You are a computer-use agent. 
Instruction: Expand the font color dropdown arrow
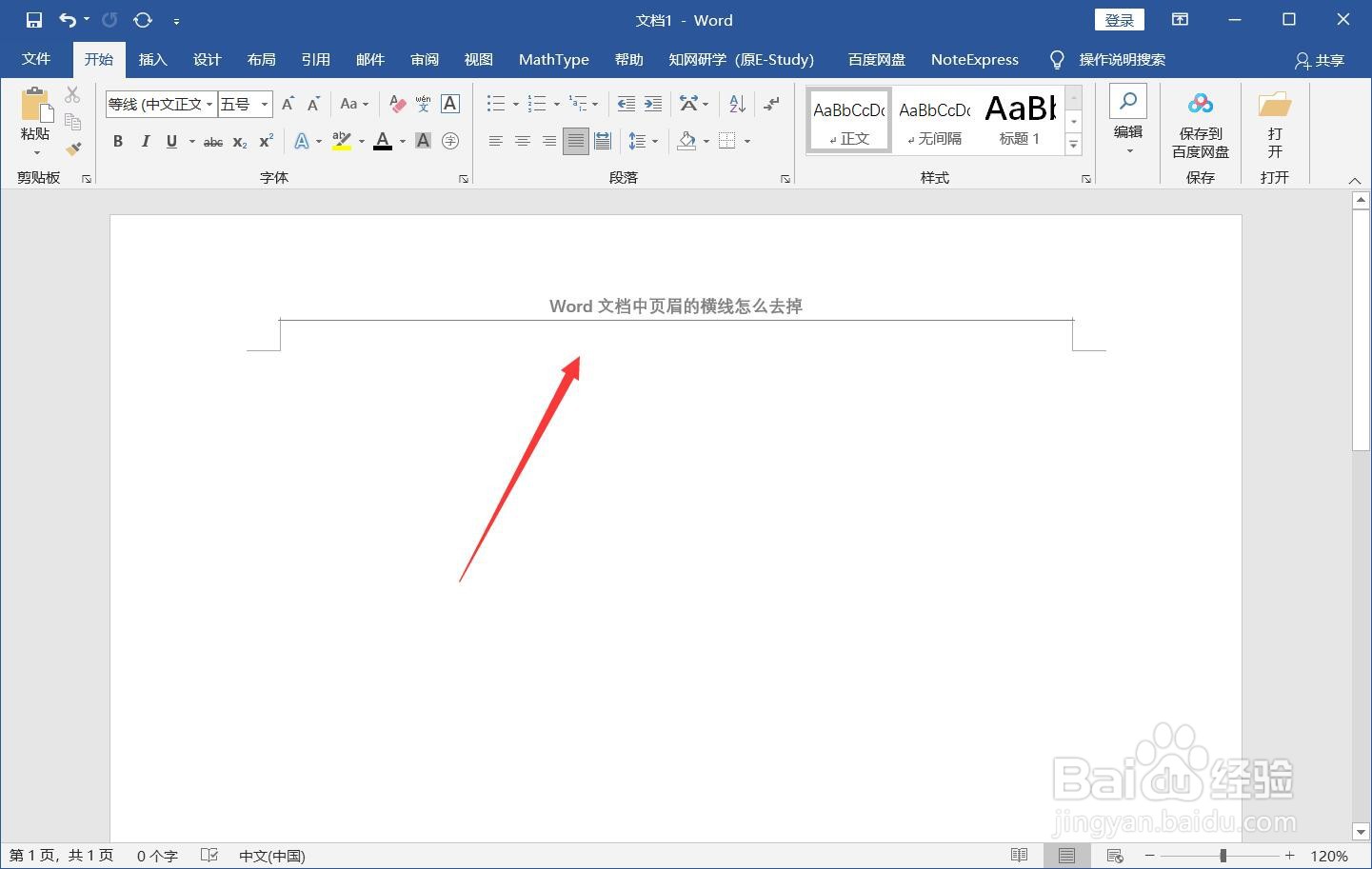pyautogui.click(x=402, y=140)
